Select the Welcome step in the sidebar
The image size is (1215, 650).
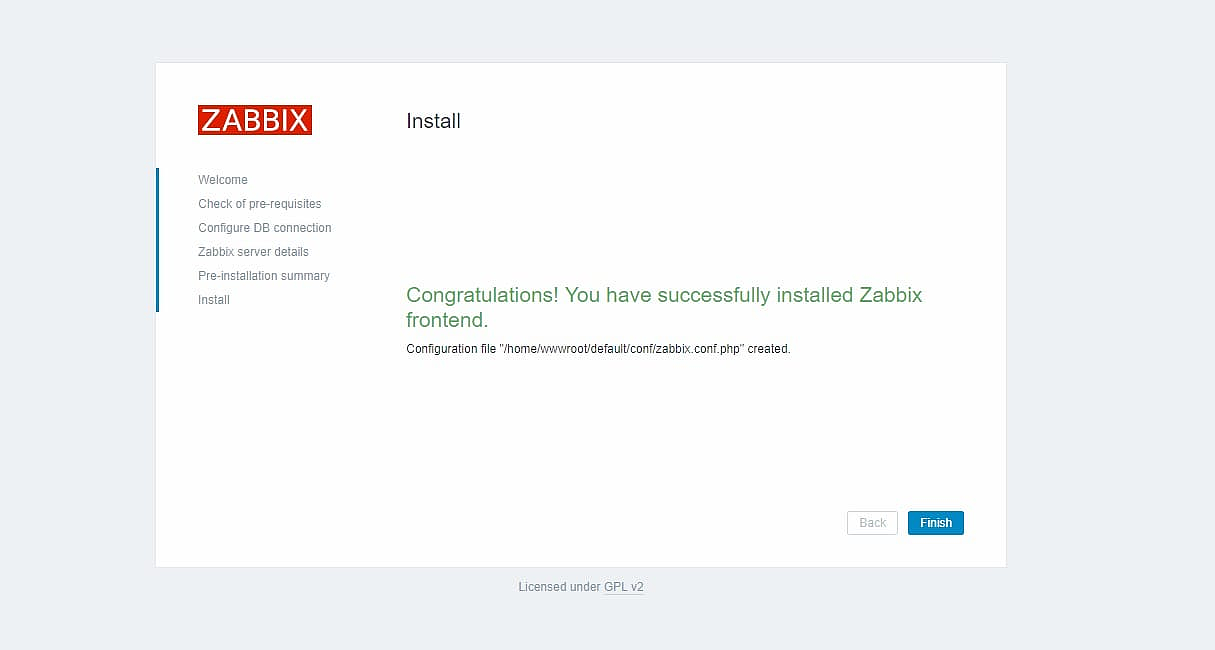[x=223, y=180]
